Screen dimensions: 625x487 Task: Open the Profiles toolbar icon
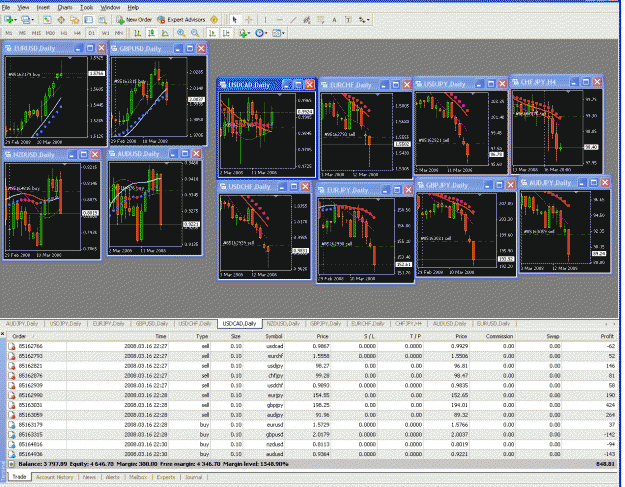pos(26,20)
